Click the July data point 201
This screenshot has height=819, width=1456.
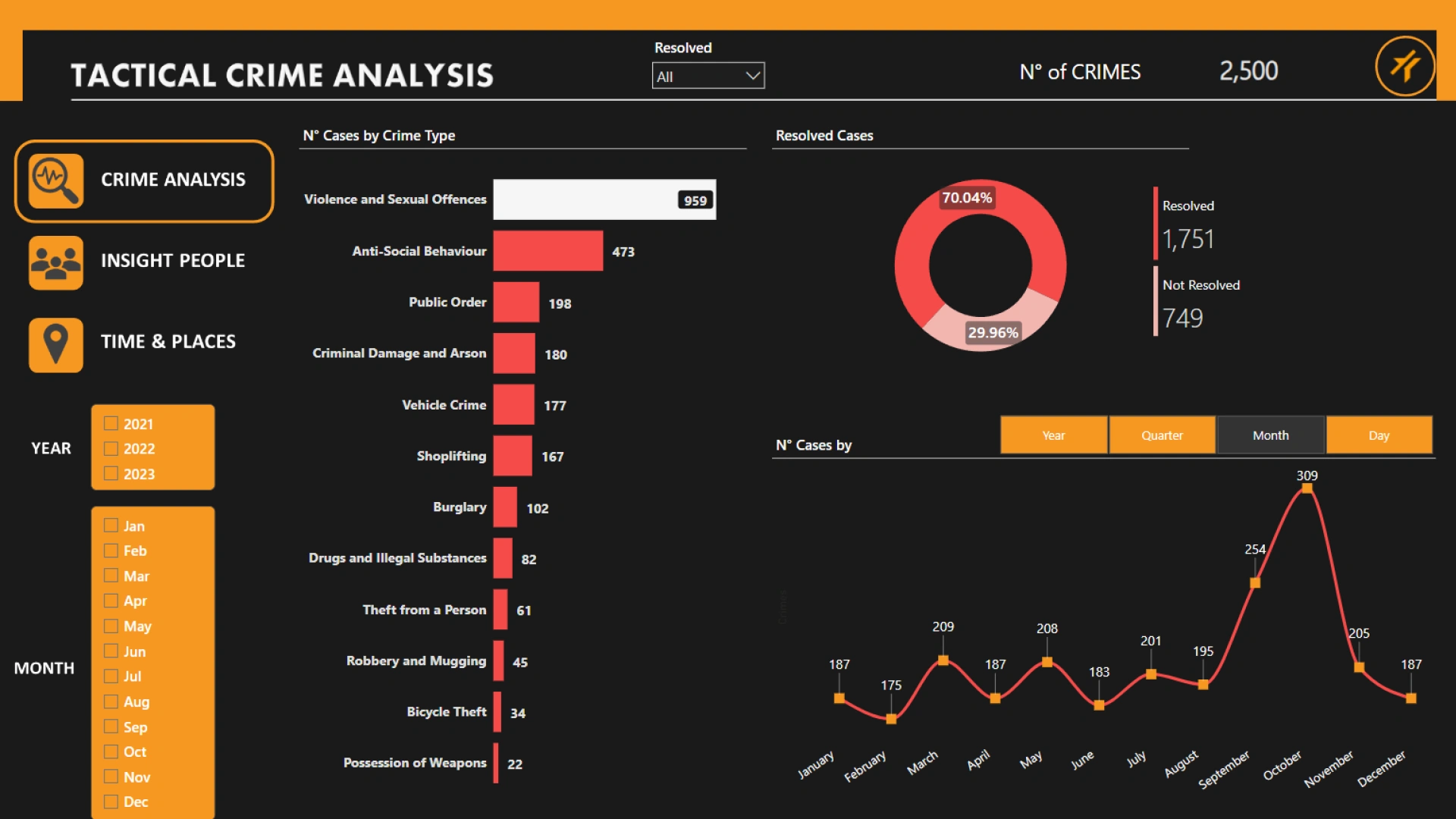[x=1151, y=673]
